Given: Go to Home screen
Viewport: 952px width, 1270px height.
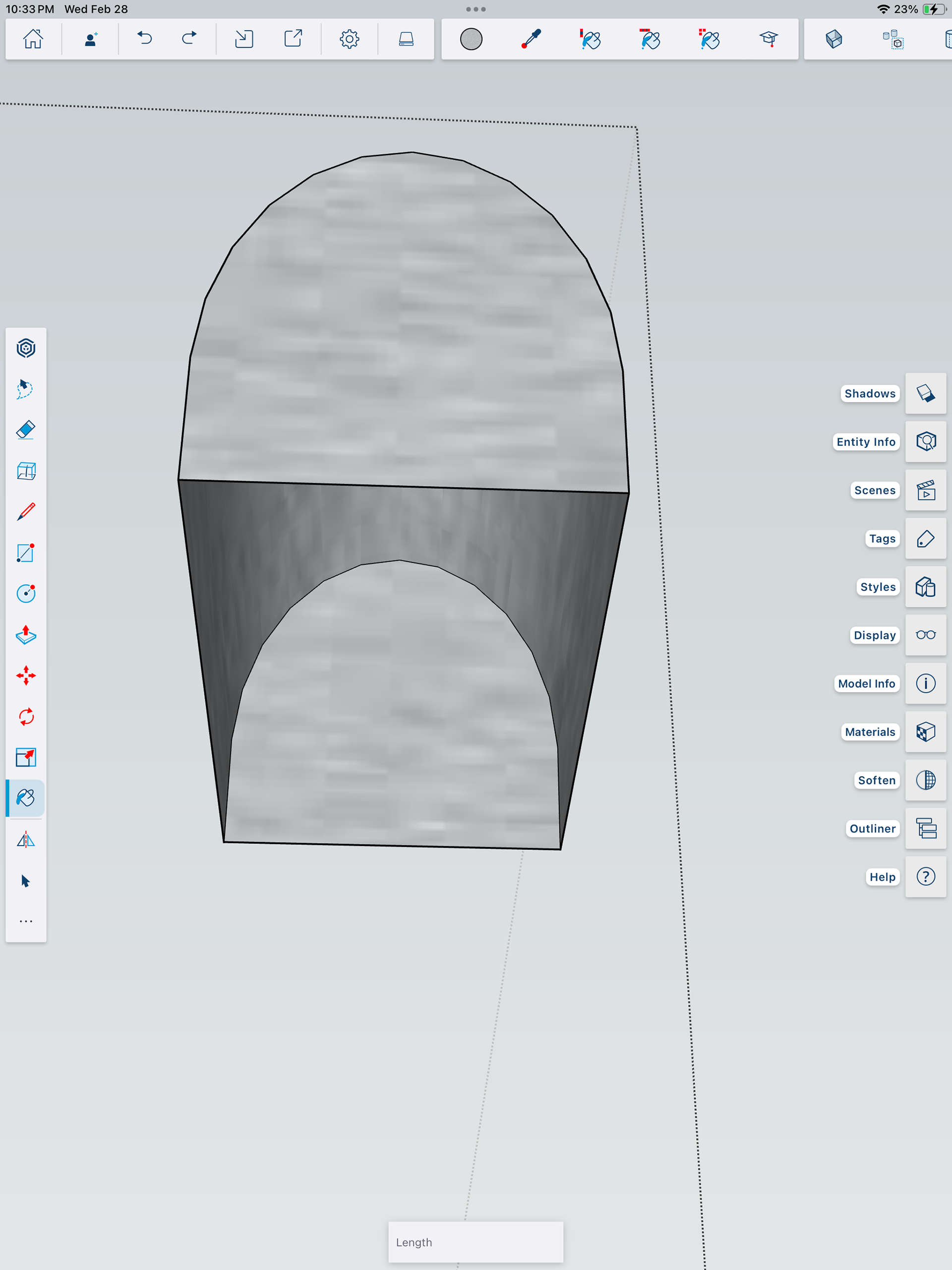Looking at the screenshot, I should coord(33,39).
